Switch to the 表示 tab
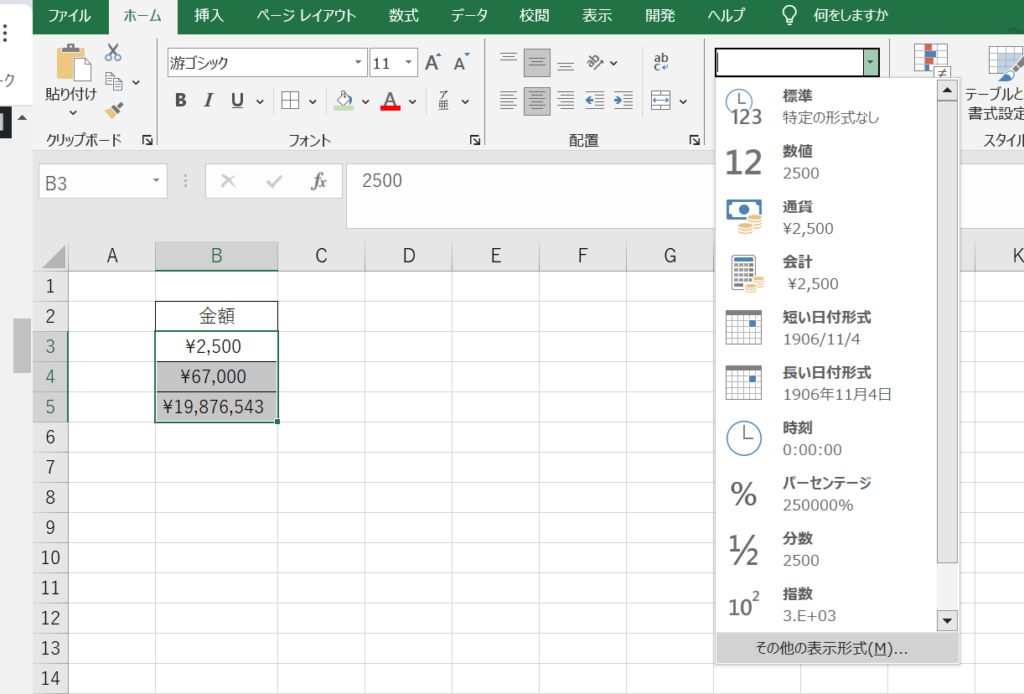The width and height of the screenshot is (1024, 694). [597, 16]
